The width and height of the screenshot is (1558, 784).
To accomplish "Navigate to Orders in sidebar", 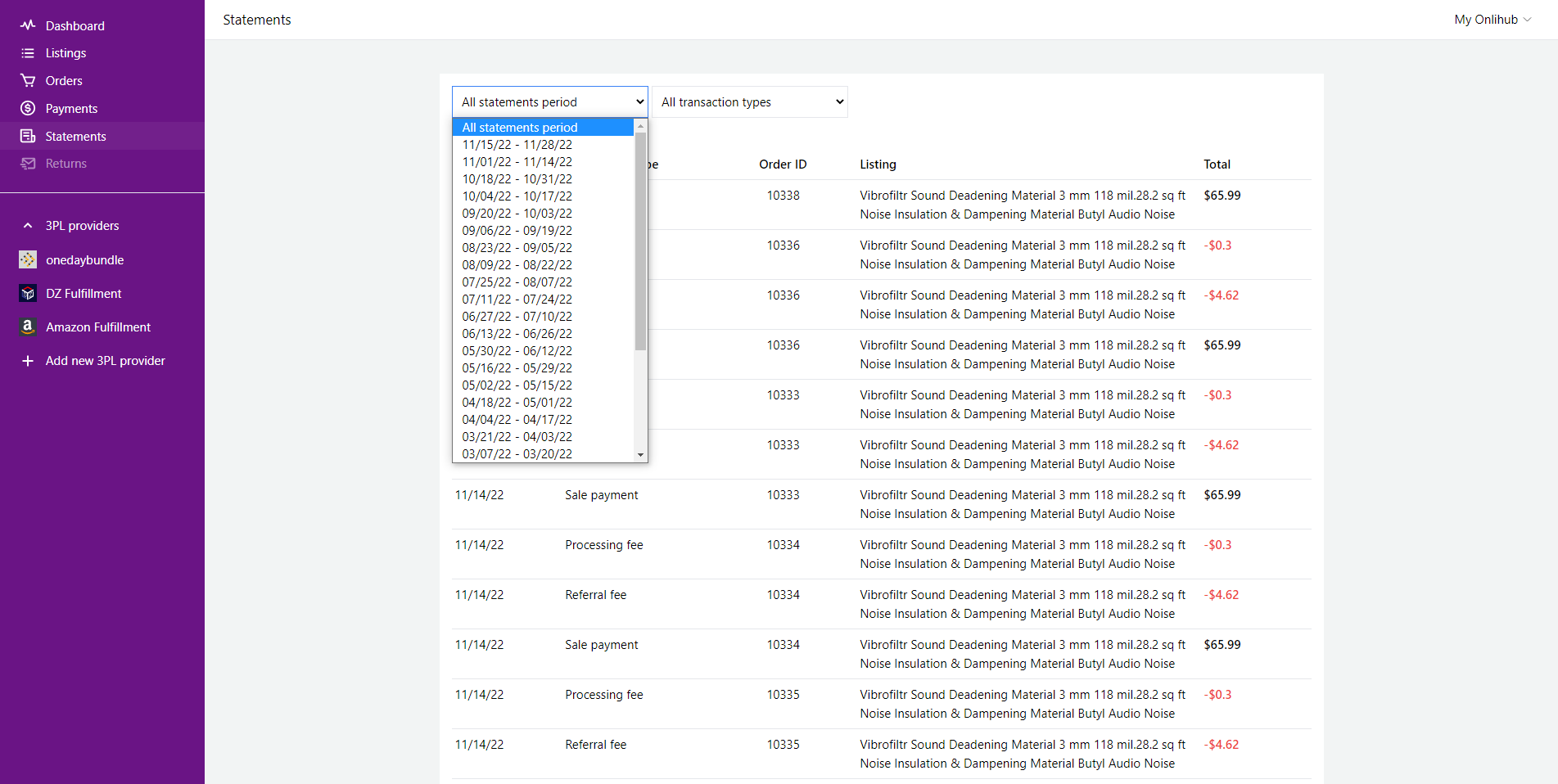I will pos(64,80).
